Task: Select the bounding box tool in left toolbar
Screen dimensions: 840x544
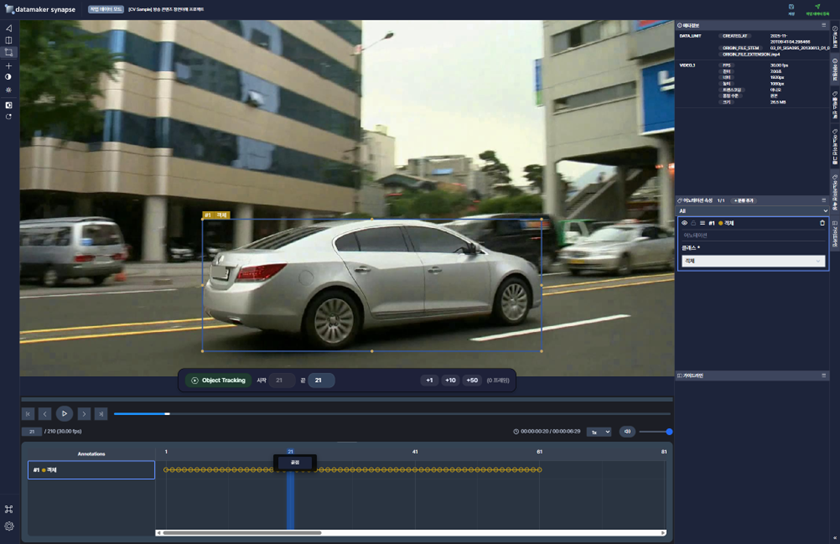Action: tap(9, 52)
